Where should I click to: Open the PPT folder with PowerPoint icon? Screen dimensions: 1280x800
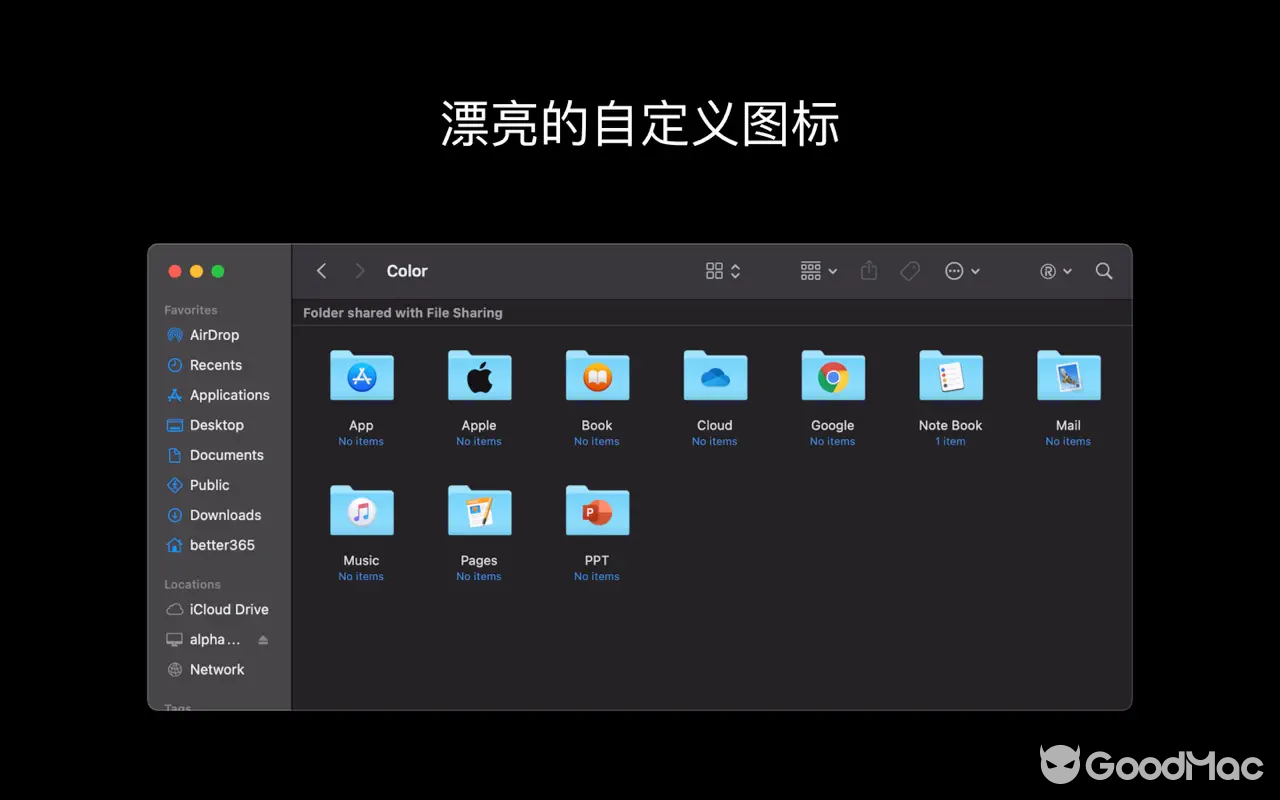(596, 510)
